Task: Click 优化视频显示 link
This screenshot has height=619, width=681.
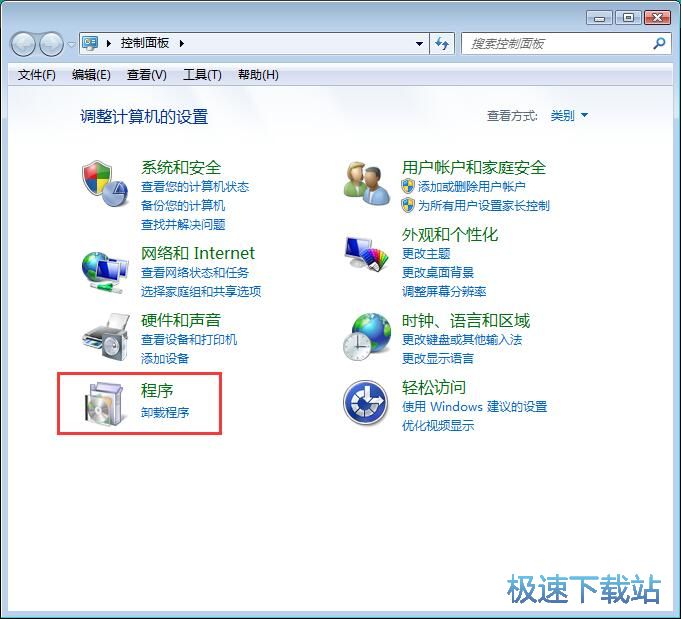Action: 438,425
